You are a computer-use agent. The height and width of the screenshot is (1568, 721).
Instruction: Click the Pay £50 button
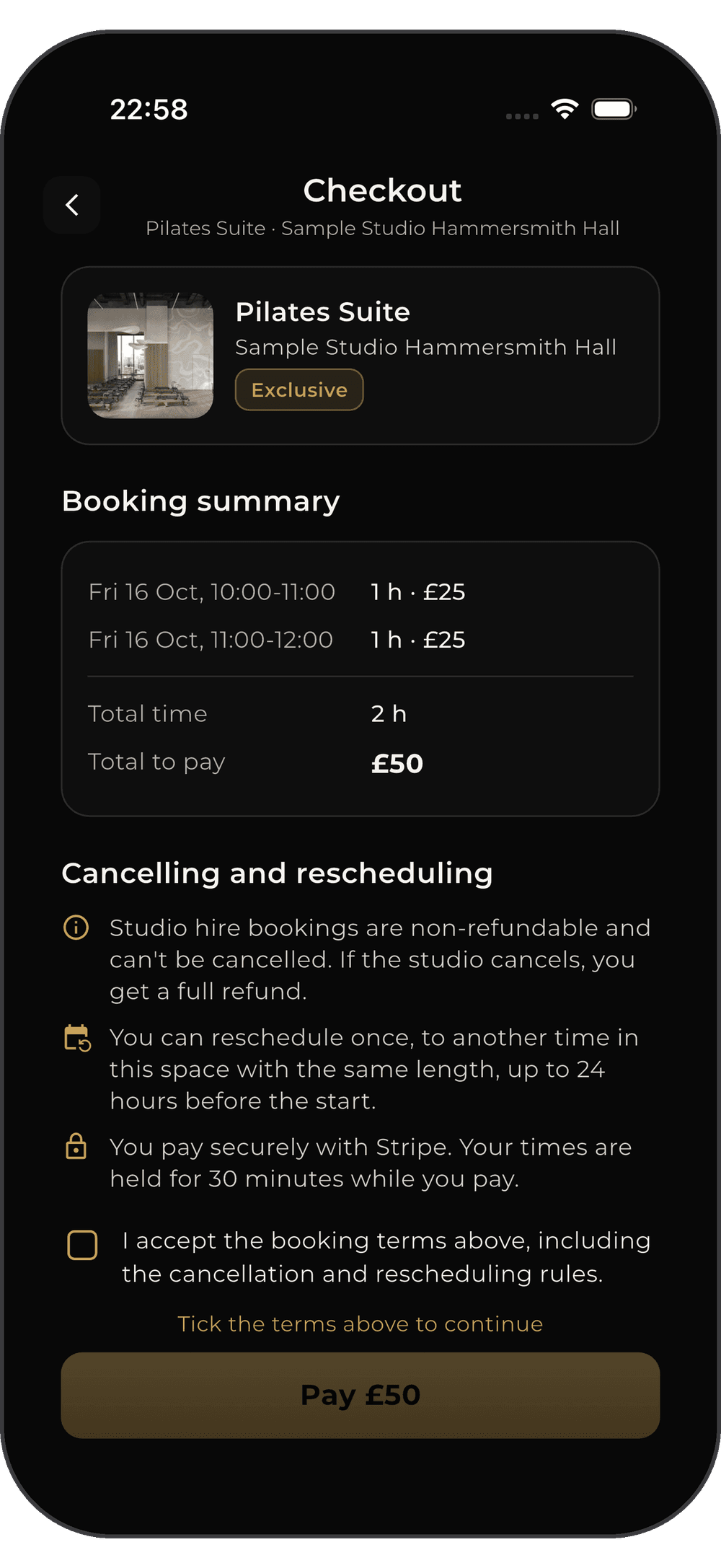(360, 1395)
